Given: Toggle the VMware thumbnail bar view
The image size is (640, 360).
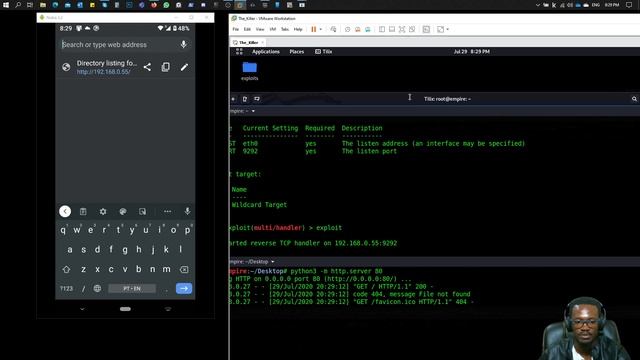Looking at the screenshot, I should pyautogui.click(x=392, y=29).
